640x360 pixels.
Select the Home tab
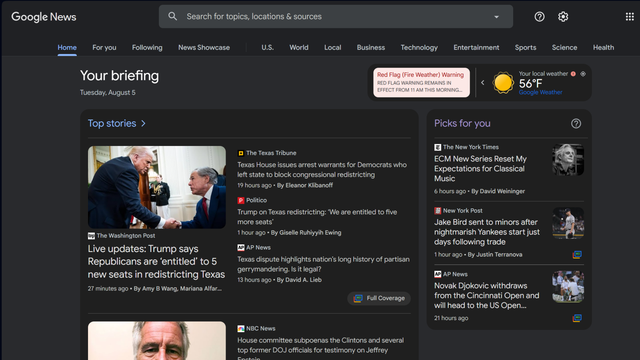(x=67, y=47)
